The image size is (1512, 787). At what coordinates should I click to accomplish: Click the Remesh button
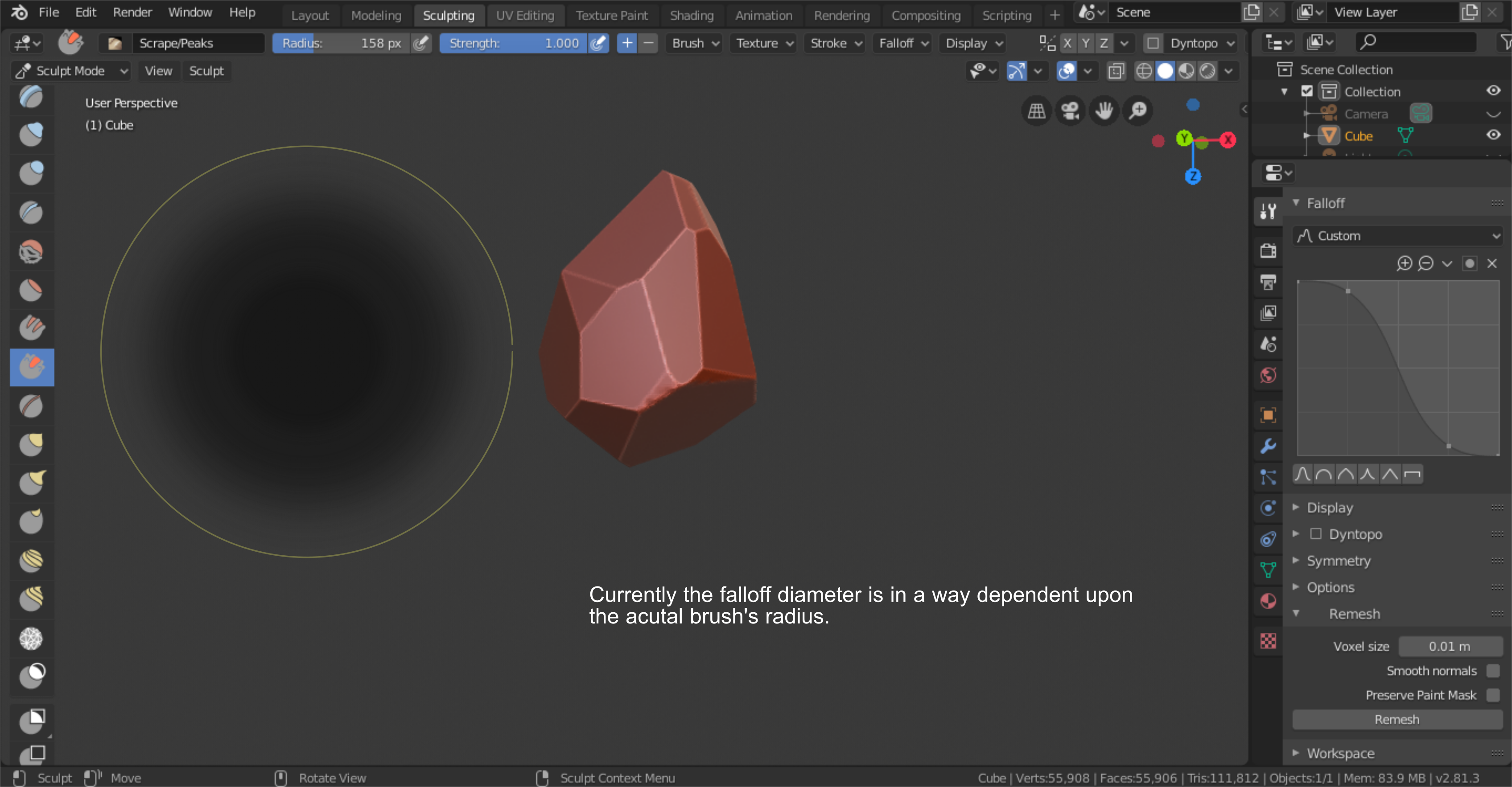(1397, 720)
